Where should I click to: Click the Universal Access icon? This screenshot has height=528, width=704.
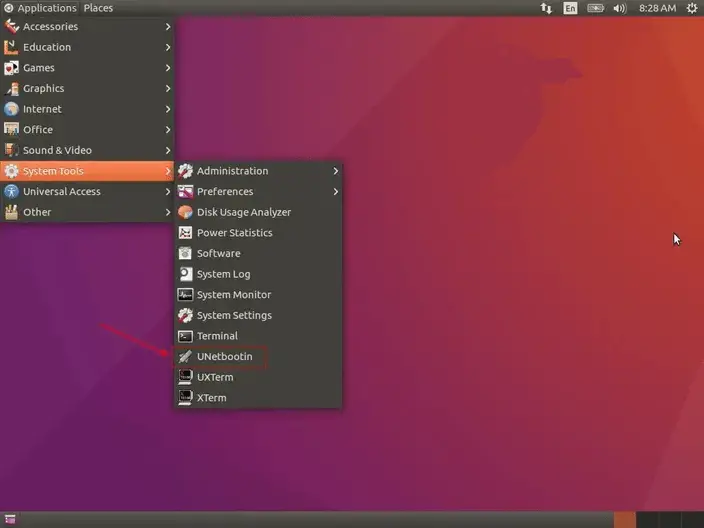[11, 192]
